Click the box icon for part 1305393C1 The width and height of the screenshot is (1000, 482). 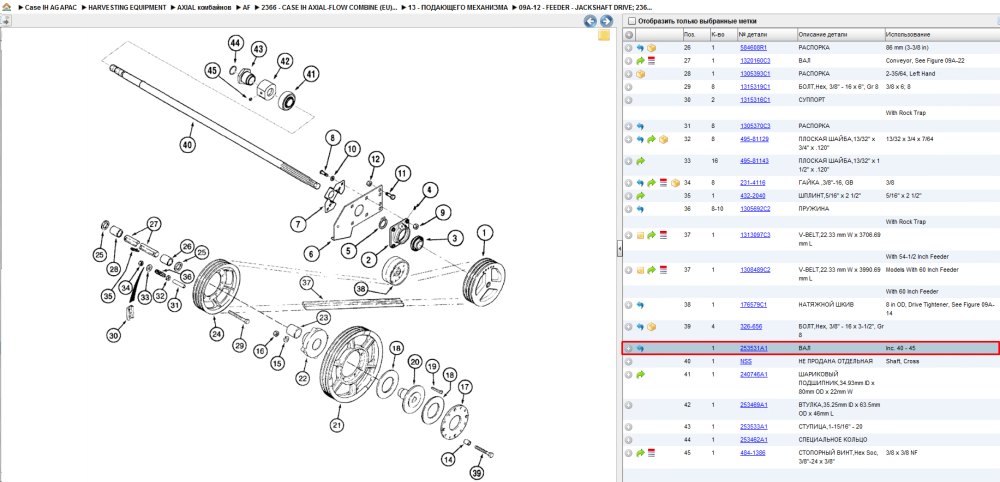[640, 74]
